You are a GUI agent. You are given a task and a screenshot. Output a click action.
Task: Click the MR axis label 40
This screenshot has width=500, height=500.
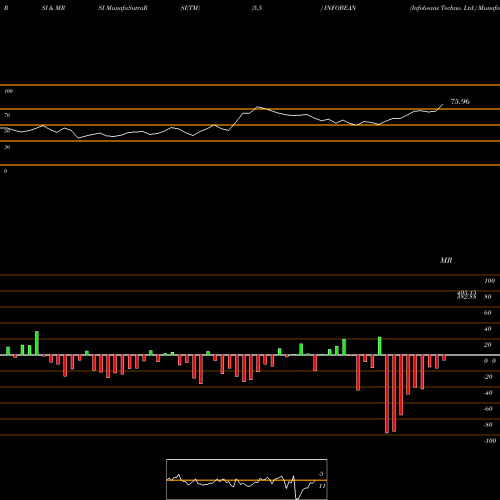click(x=488, y=329)
